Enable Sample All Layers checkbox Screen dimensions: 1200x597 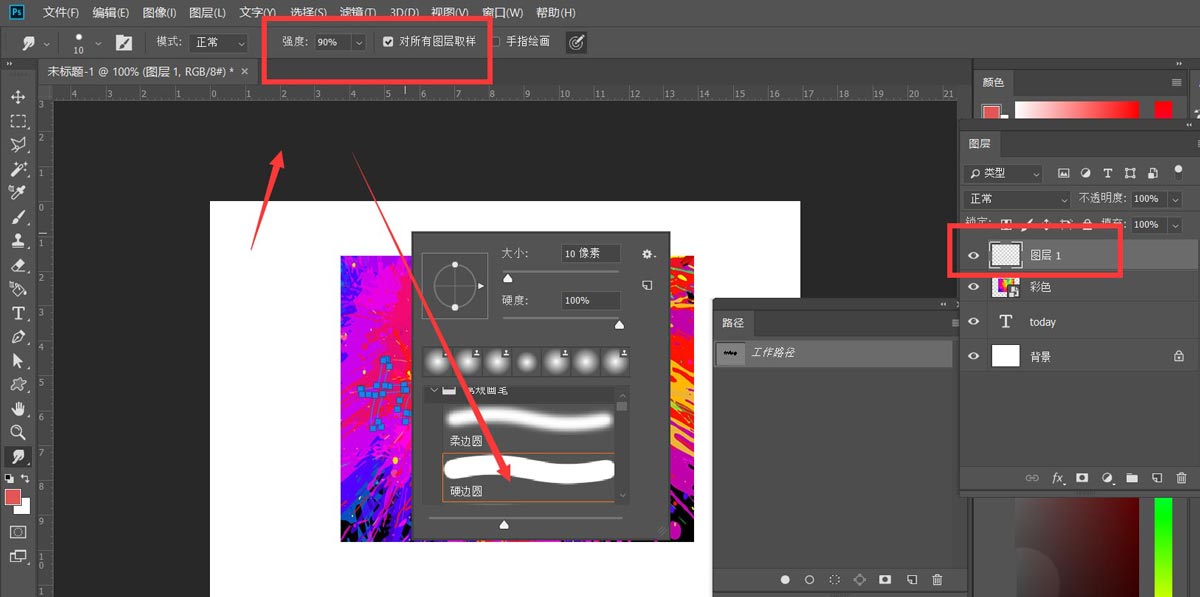(389, 42)
